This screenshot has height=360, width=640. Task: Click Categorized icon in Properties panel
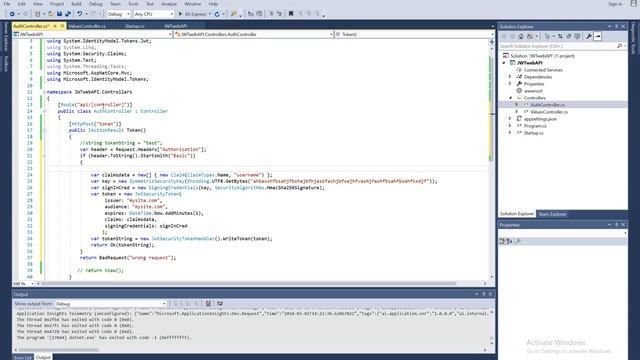(502, 241)
